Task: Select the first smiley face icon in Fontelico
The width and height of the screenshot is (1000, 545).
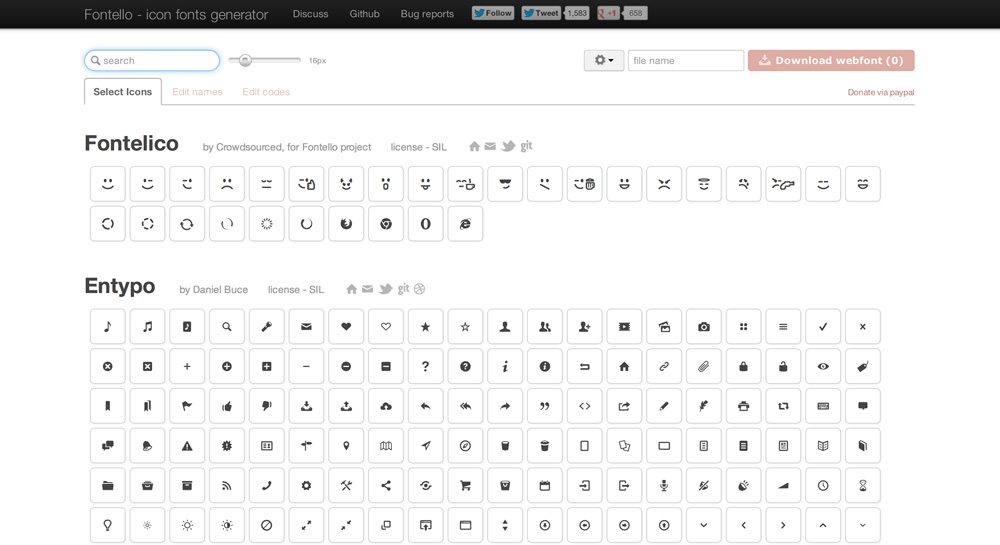Action: click(108, 184)
